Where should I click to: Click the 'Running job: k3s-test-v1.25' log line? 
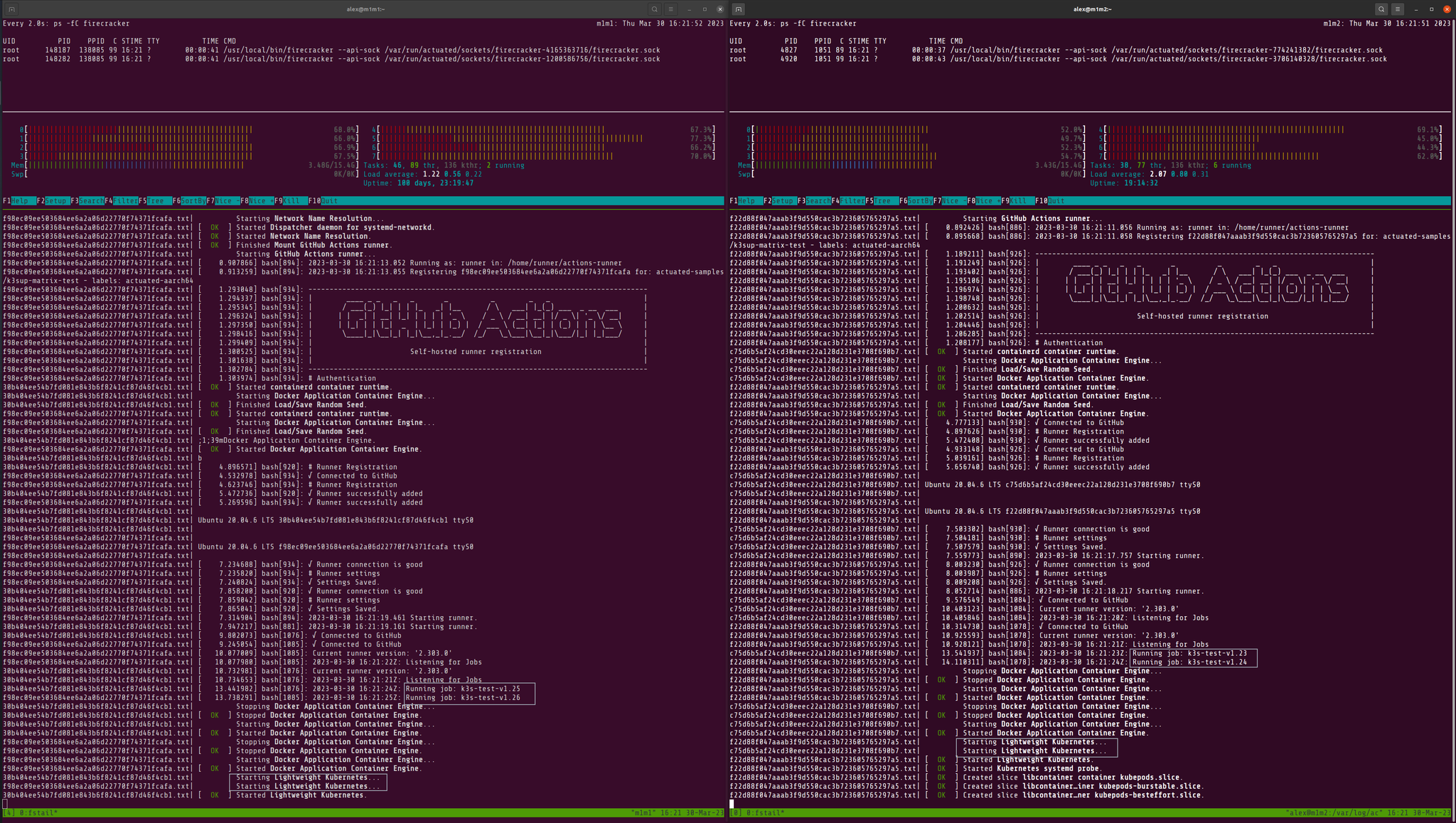pyautogui.click(x=463, y=689)
